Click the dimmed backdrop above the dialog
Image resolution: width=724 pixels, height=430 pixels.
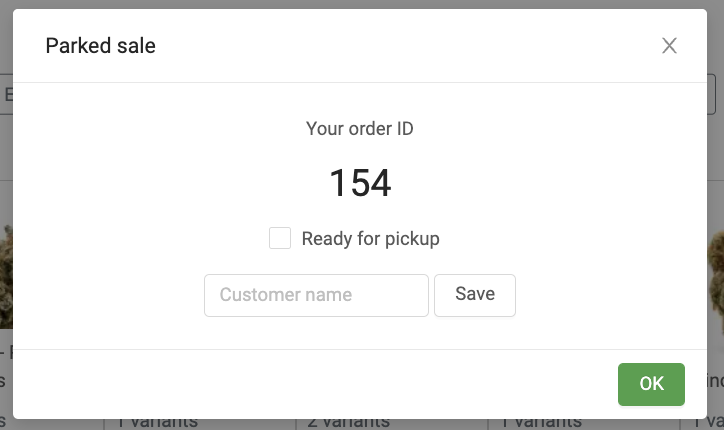(360, 4)
